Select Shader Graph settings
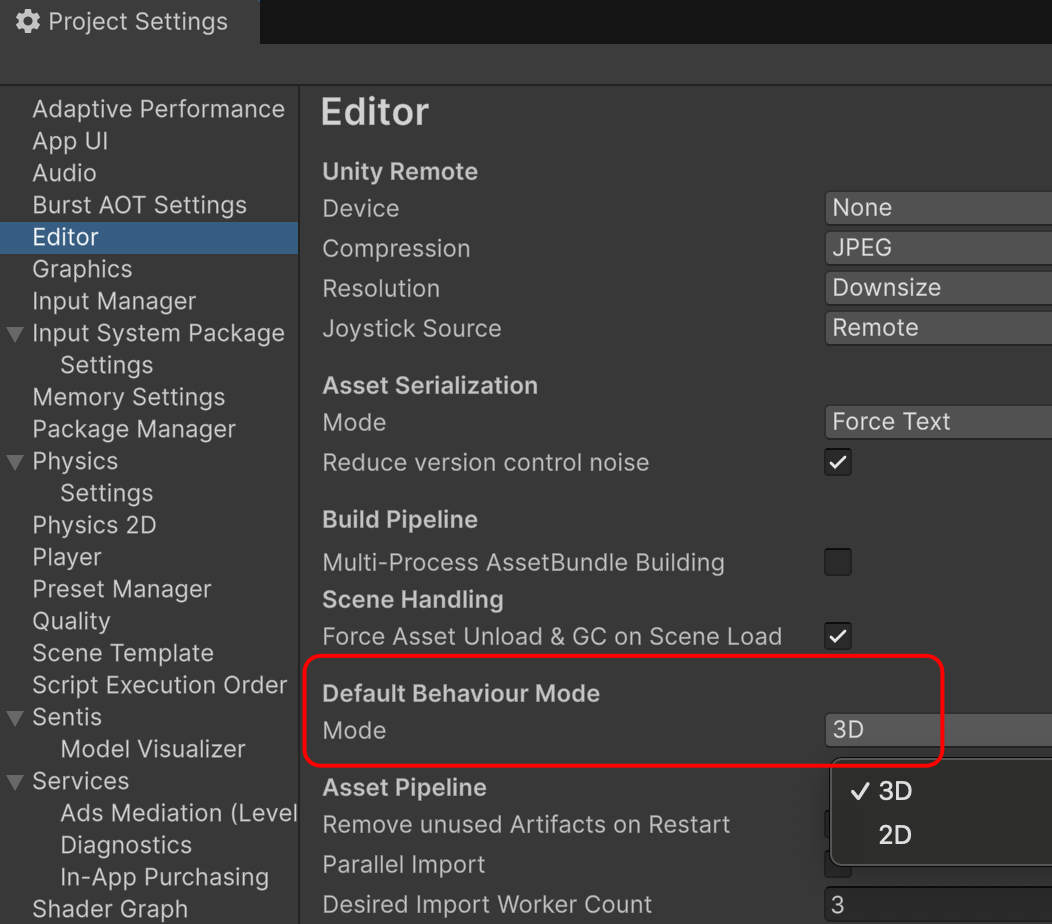The height and width of the screenshot is (924, 1052). pos(110,909)
